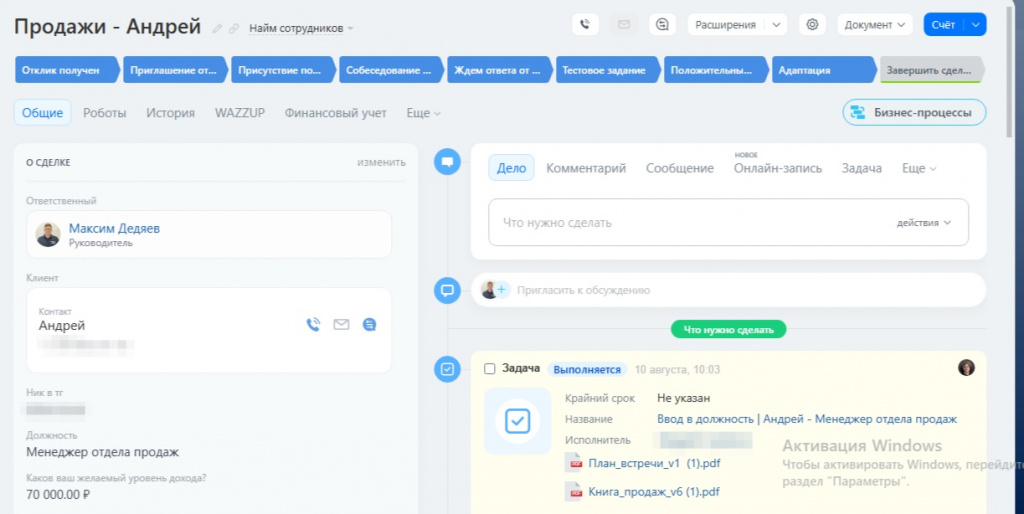Open the действия dropdown
The height and width of the screenshot is (514, 1024).
pyautogui.click(x=923, y=223)
